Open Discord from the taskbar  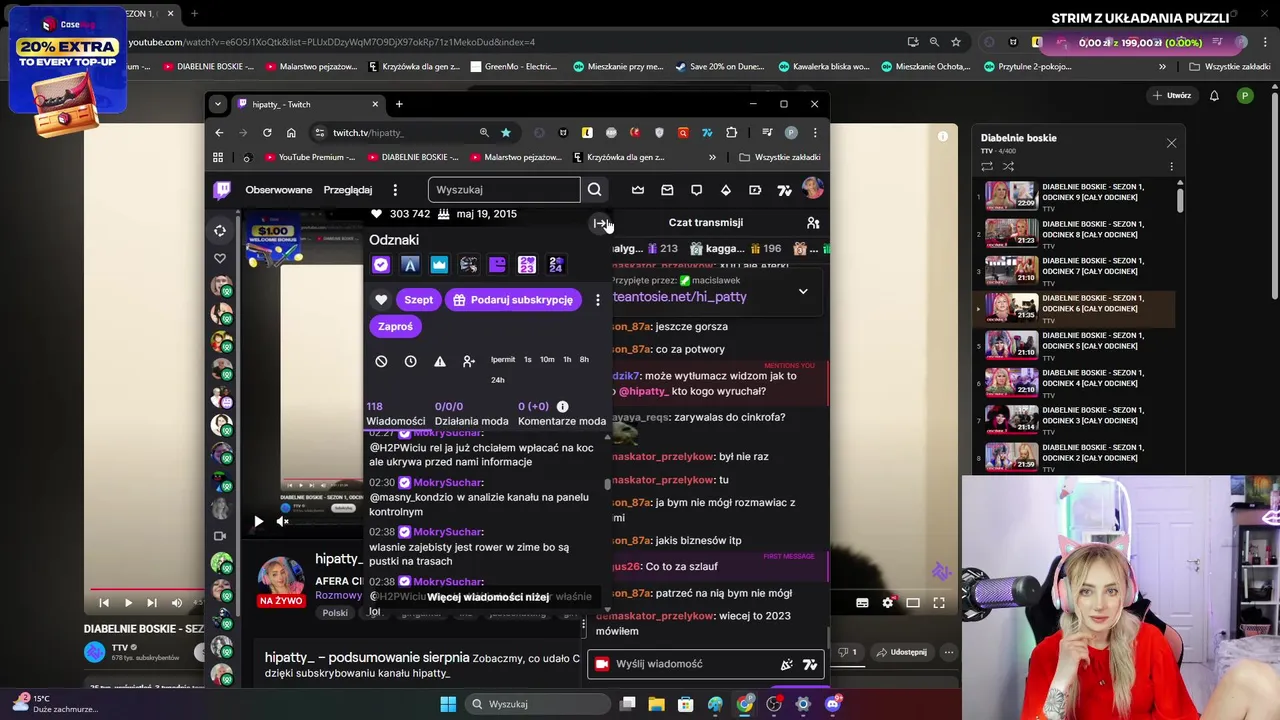click(832, 704)
